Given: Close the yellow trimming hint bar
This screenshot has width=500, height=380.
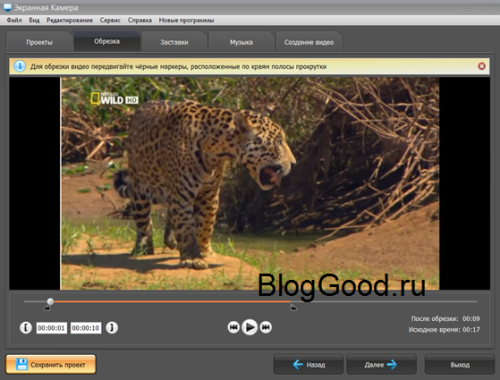Looking at the screenshot, I should pos(481,66).
